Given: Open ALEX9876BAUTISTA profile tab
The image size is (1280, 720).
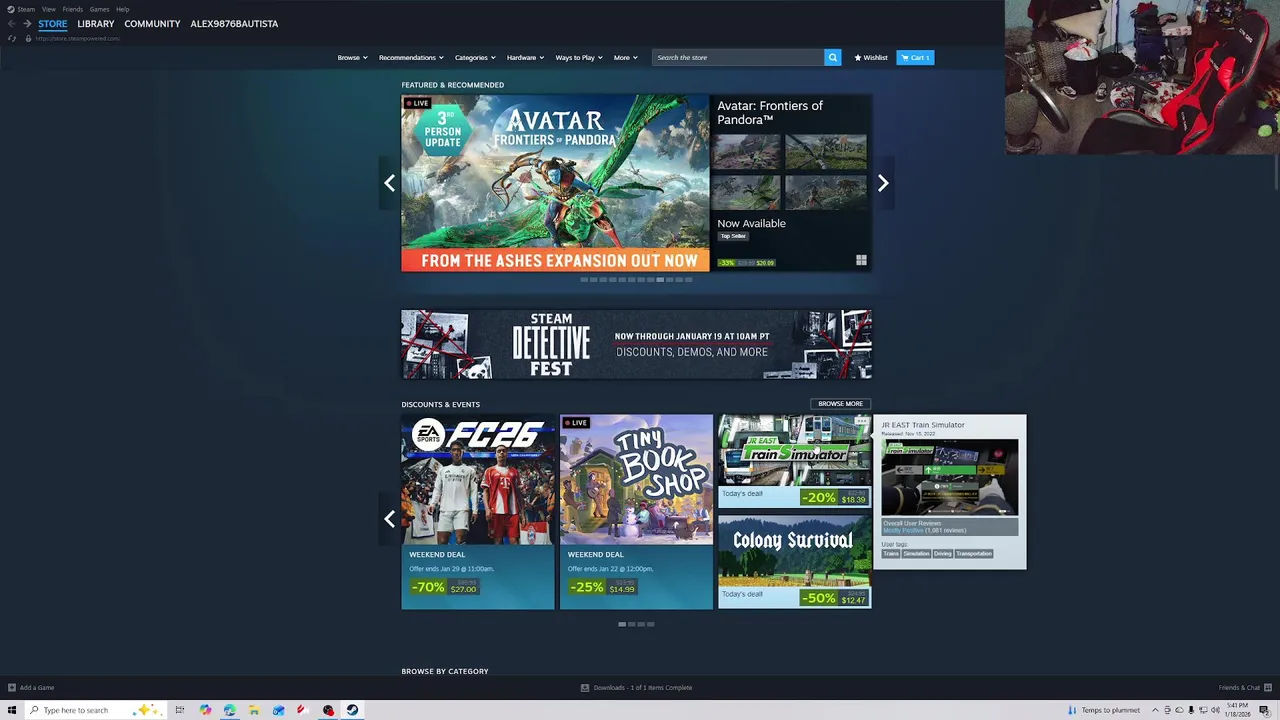Looking at the screenshot, I should [x=234, y=23].
